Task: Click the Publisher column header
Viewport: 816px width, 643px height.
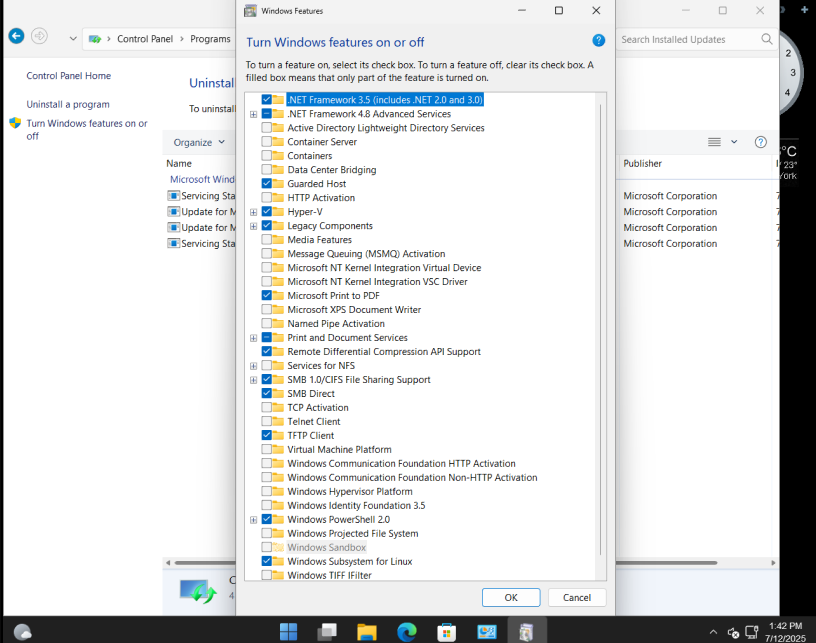Action: [642, 163]
